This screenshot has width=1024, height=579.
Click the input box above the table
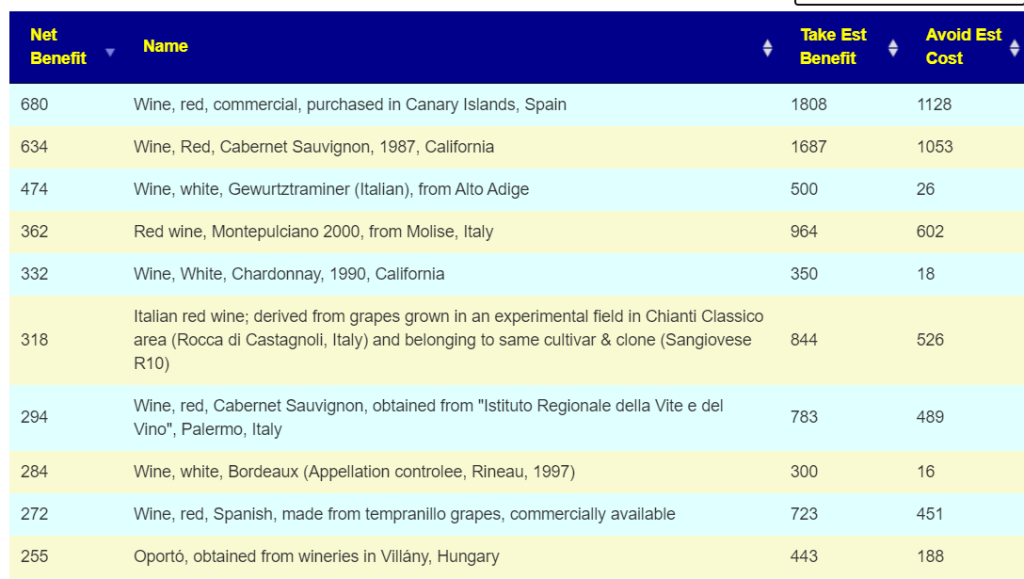pyautogui.click(x=909, y=2)
